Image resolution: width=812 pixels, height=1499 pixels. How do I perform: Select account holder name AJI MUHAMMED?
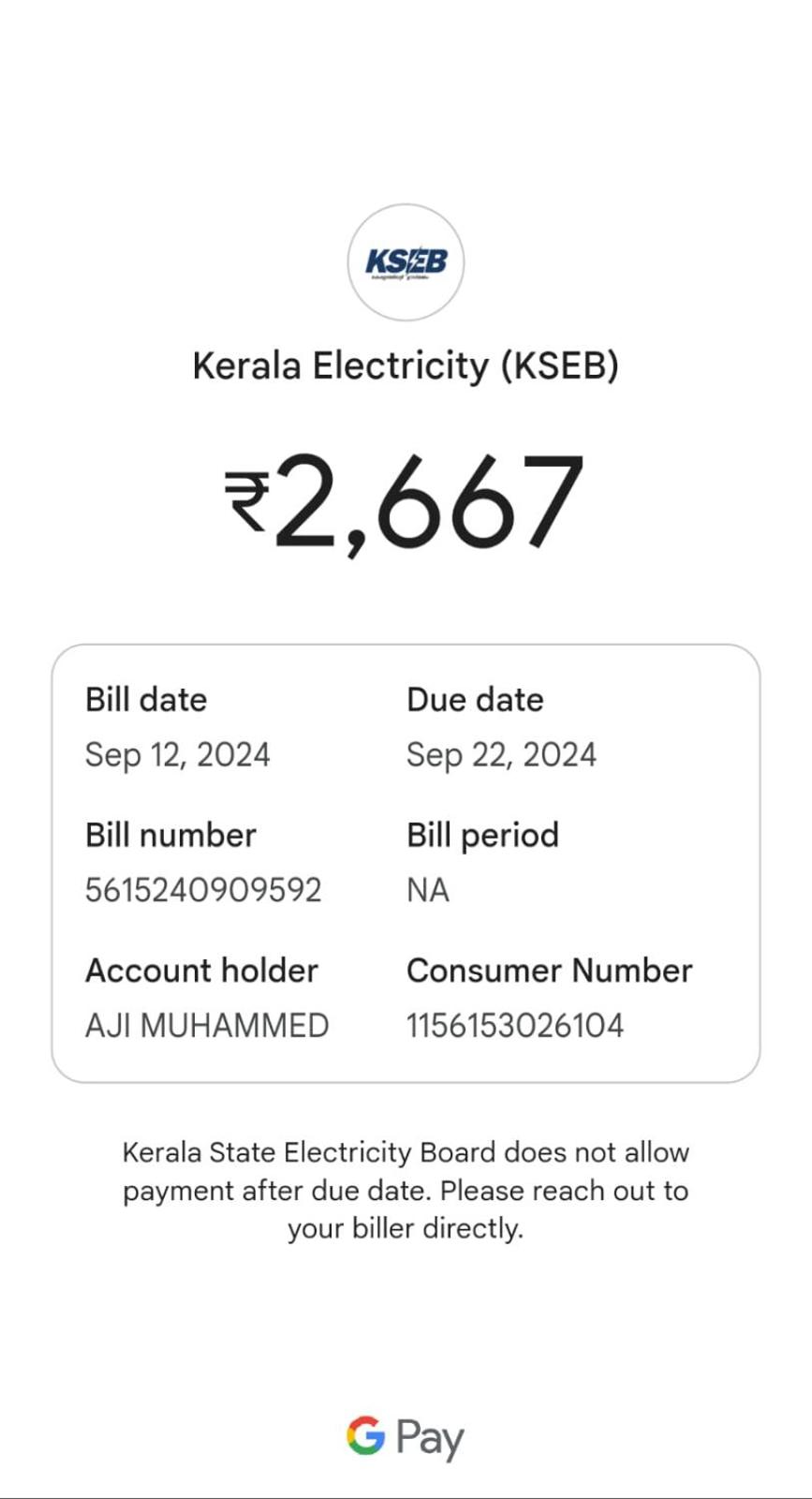(x=207, y=1026)
